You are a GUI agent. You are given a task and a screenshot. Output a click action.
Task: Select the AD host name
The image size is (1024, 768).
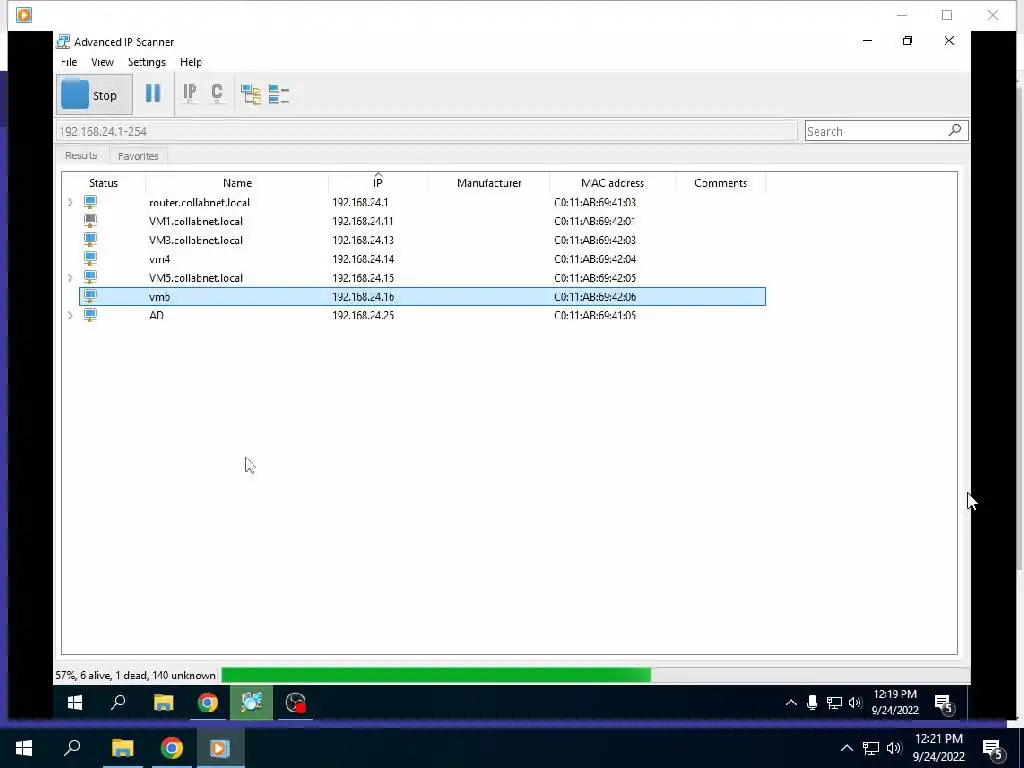[156, 315]
